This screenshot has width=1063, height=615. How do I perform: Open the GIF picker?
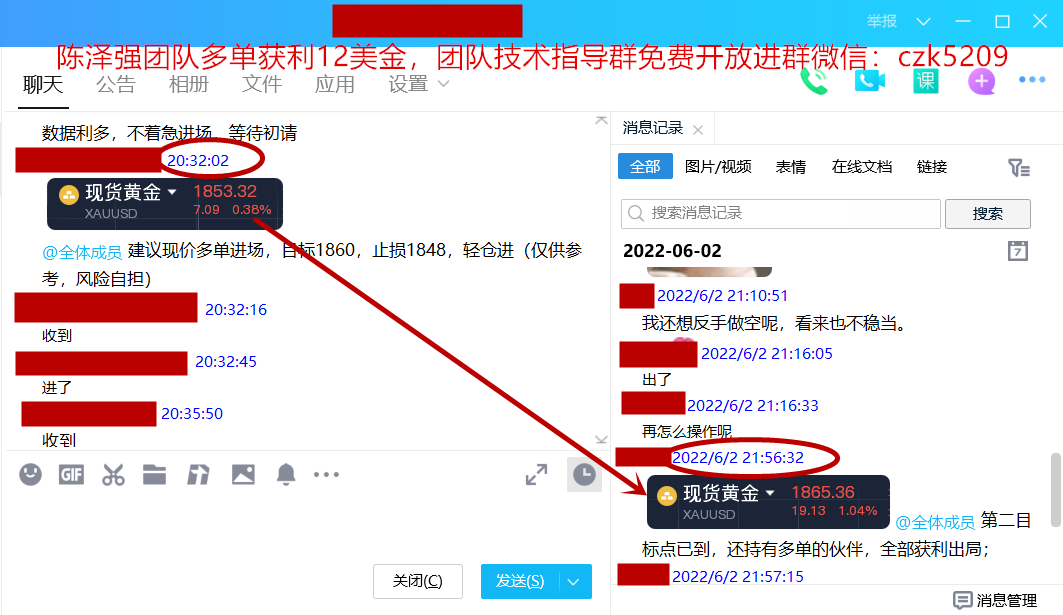tap(71, 475)
